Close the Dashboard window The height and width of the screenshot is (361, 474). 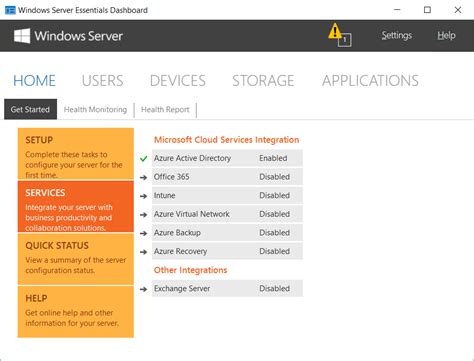[x=458, y=10]
